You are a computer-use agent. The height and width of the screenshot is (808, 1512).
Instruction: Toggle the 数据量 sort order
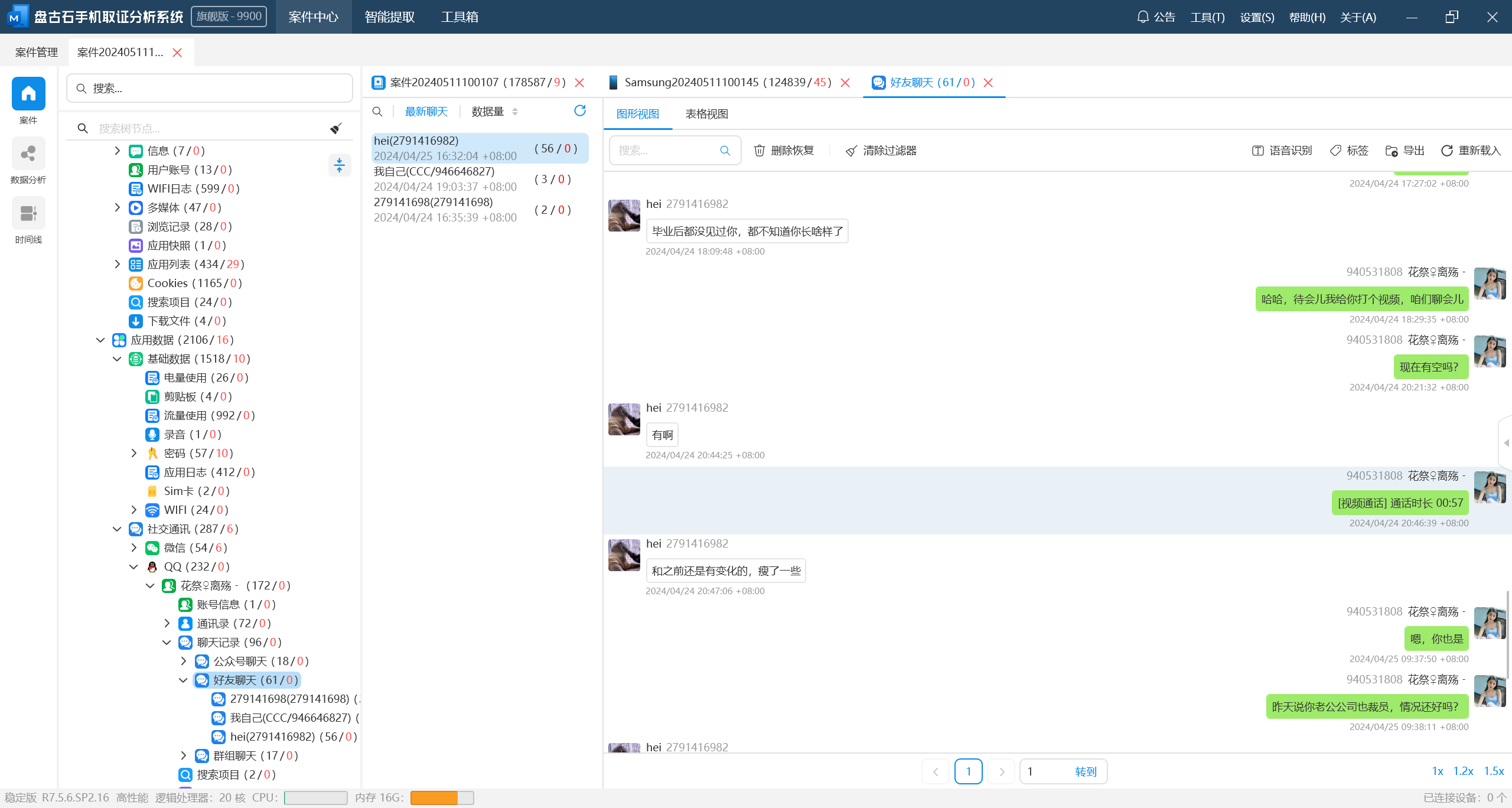515,112
